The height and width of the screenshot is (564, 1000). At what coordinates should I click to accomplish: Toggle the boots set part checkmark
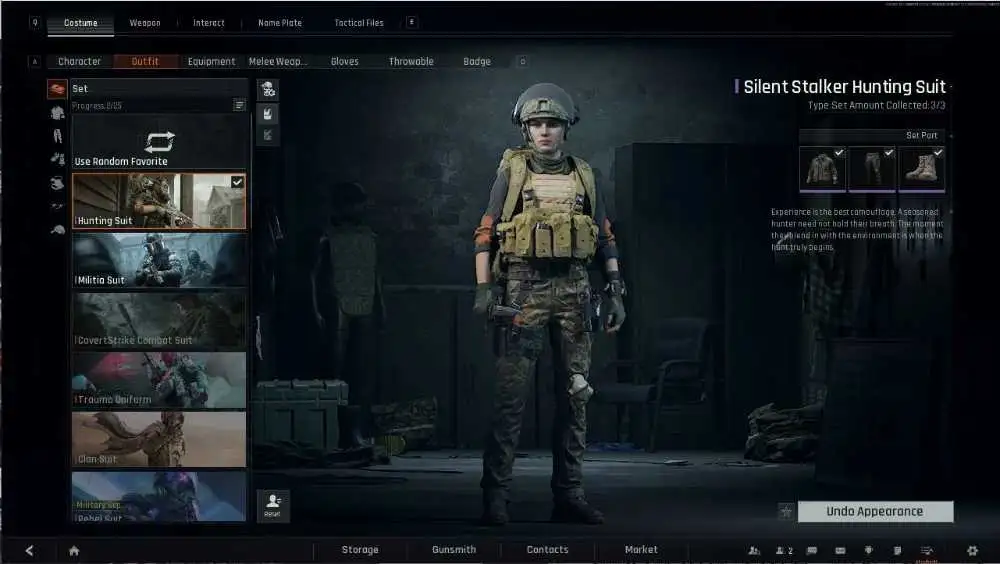[938, 152]
